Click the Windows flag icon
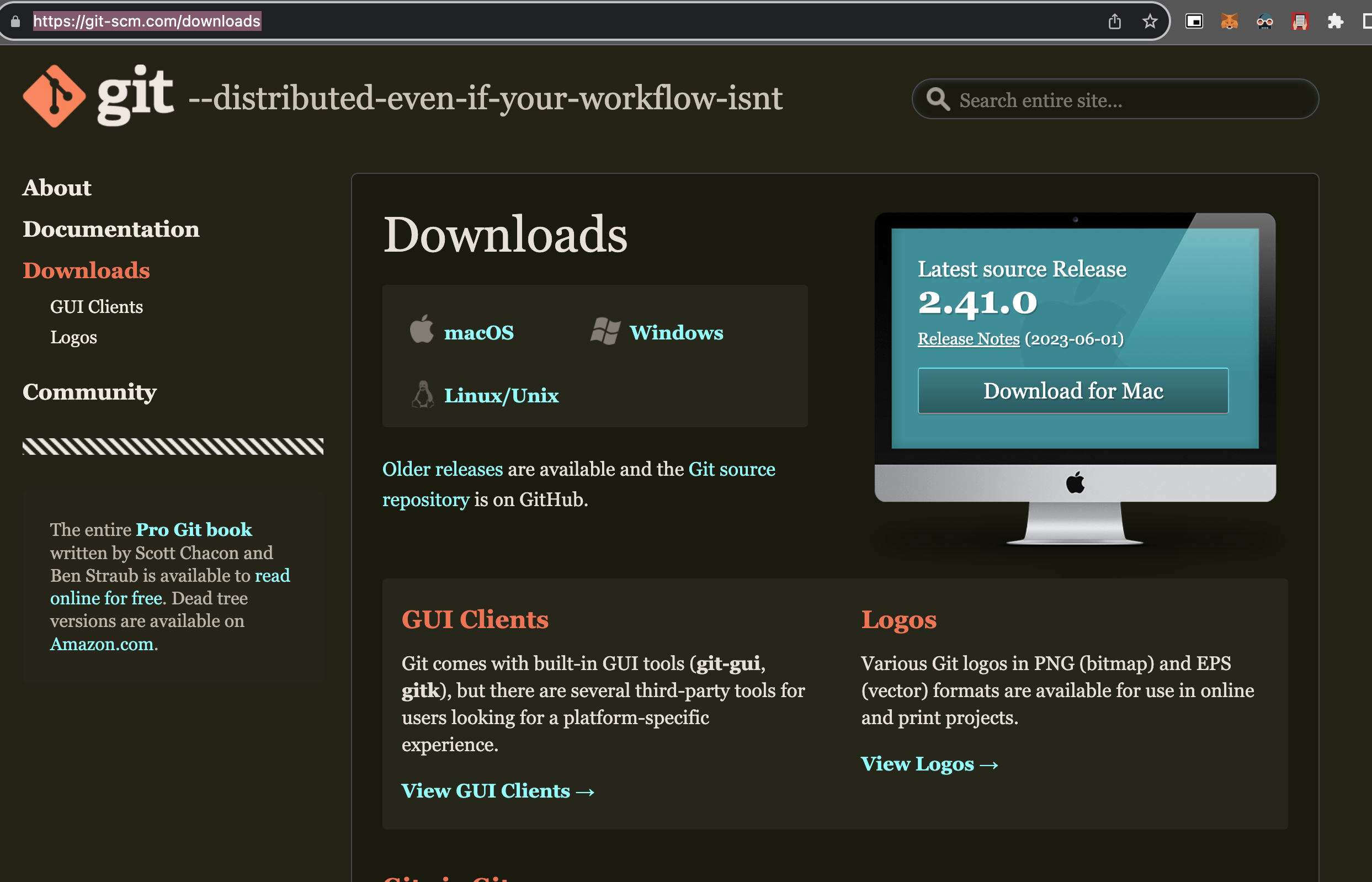This screenshot has width=1372, height=882. (605, 331)
